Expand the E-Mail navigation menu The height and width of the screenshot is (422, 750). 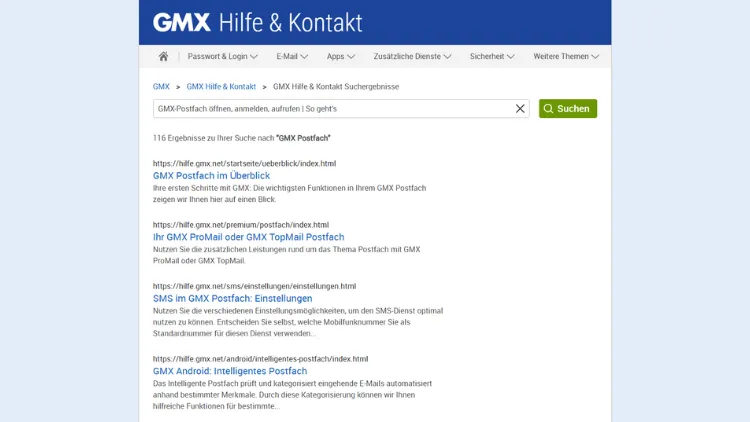click(292, 56)
